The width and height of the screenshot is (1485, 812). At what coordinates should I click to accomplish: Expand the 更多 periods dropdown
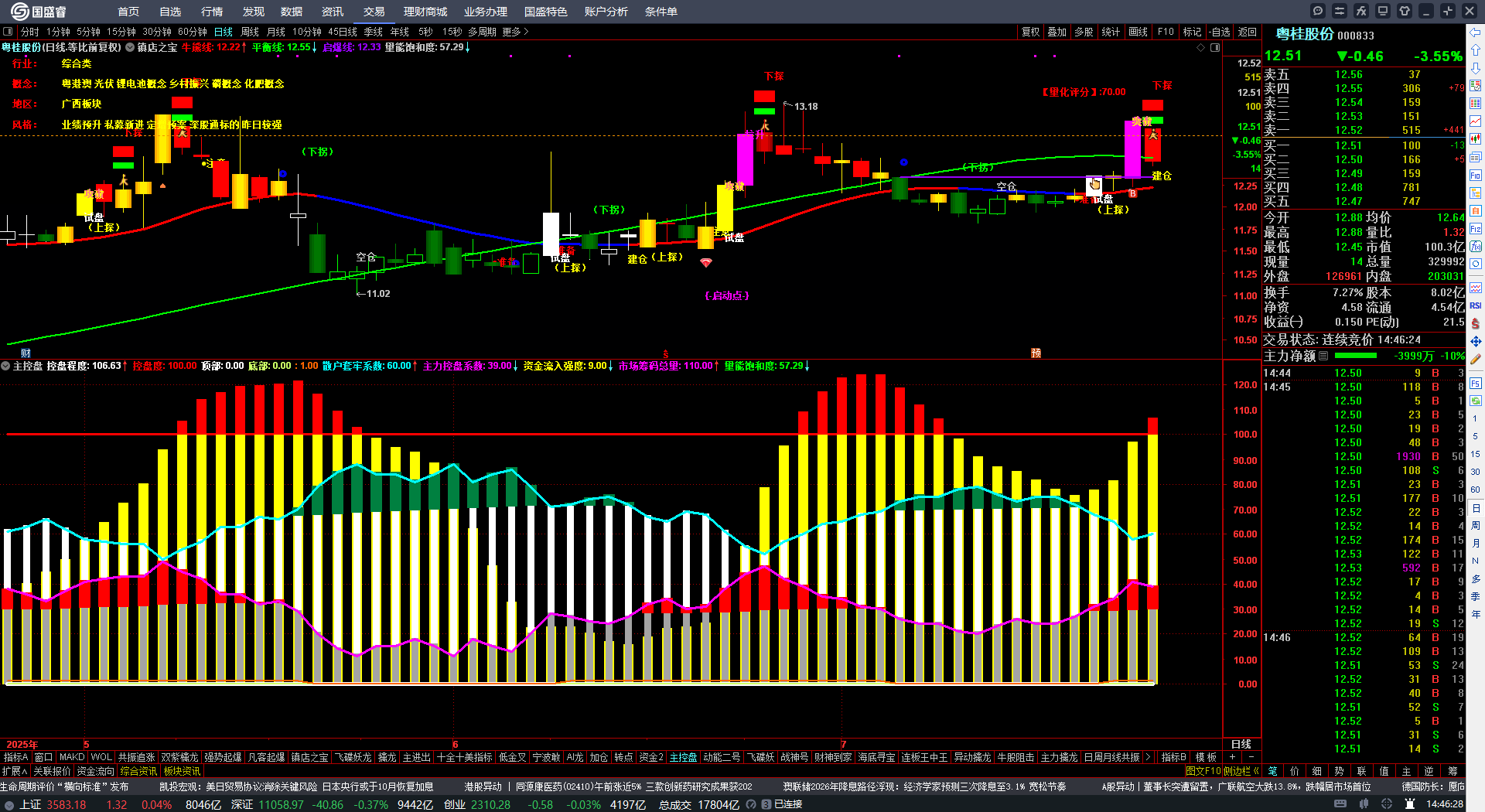click(515, 32)
